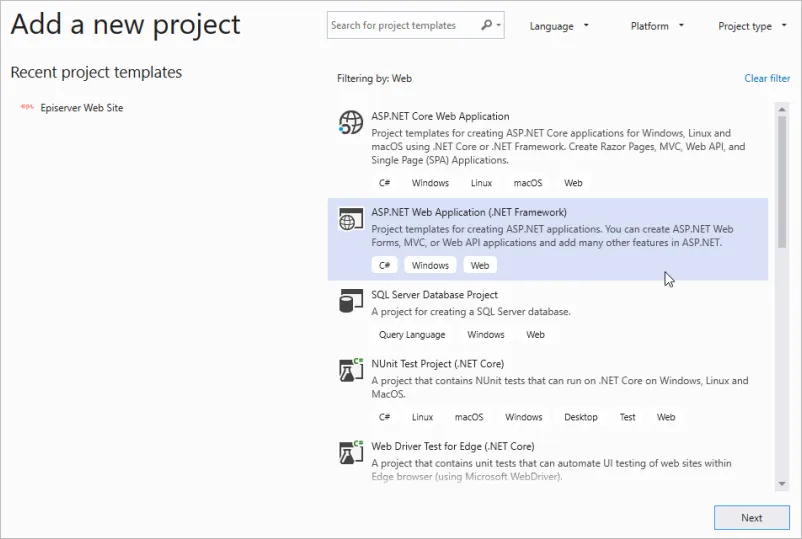Screen dimensions: 802x539
Task: Click the search magnifier icon
Action: 486,25
